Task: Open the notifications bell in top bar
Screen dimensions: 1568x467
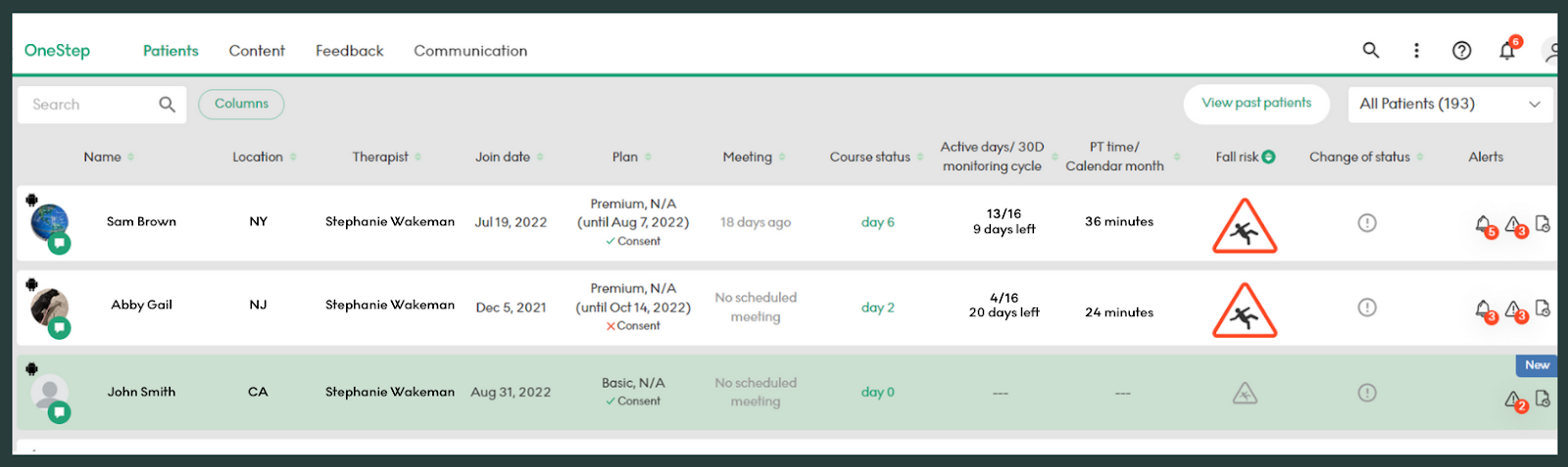Action: [1507, 51]
